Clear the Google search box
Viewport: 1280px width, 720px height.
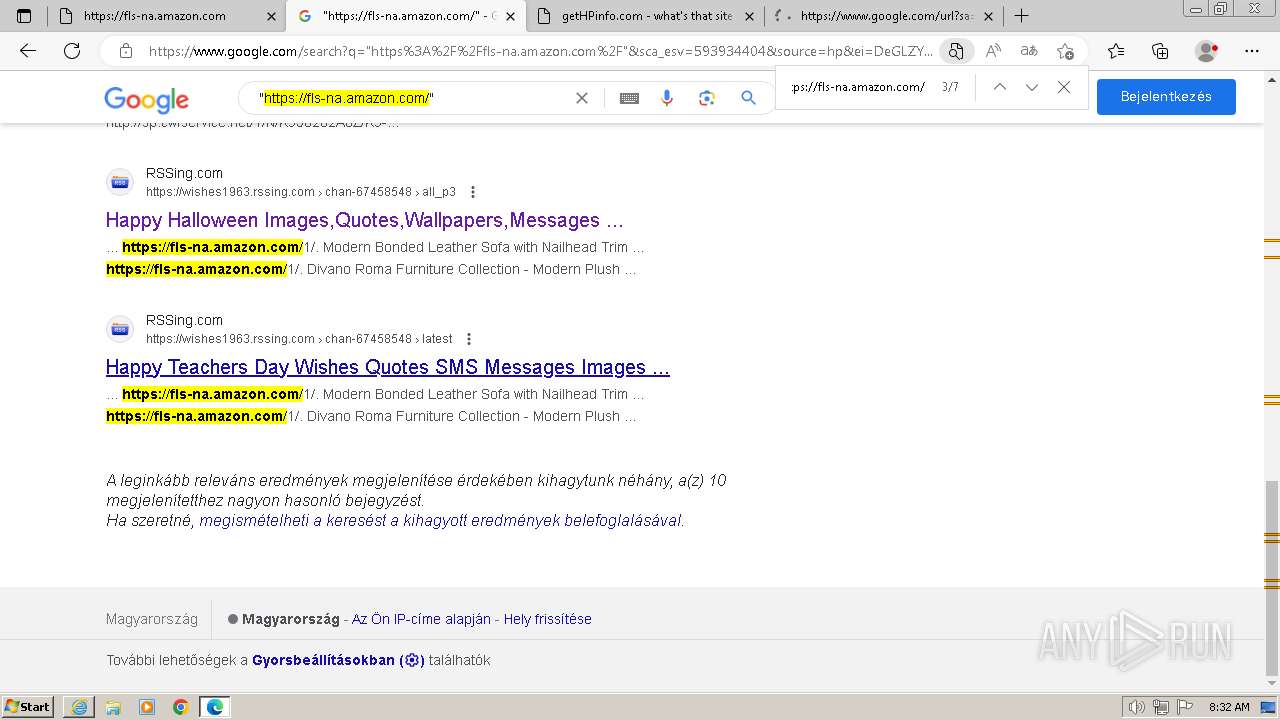click(x=582, y=97)
